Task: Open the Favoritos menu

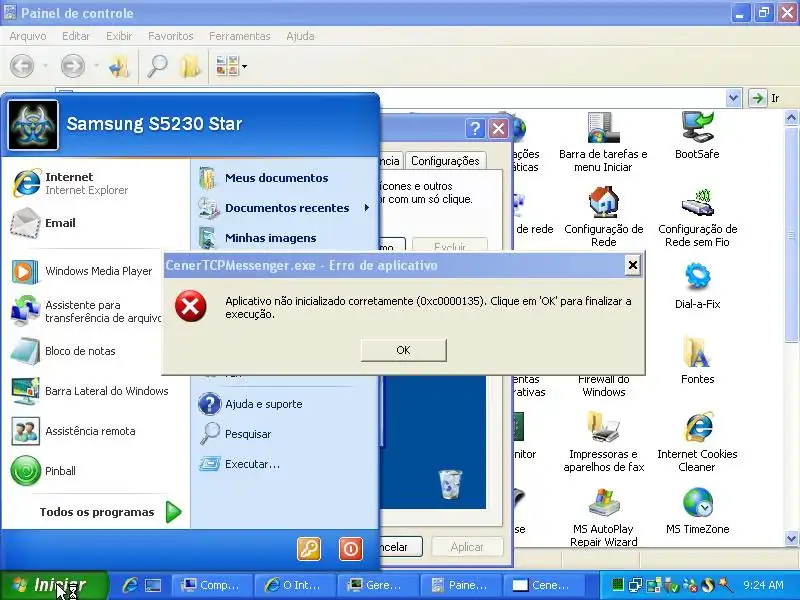Action: 170,36
